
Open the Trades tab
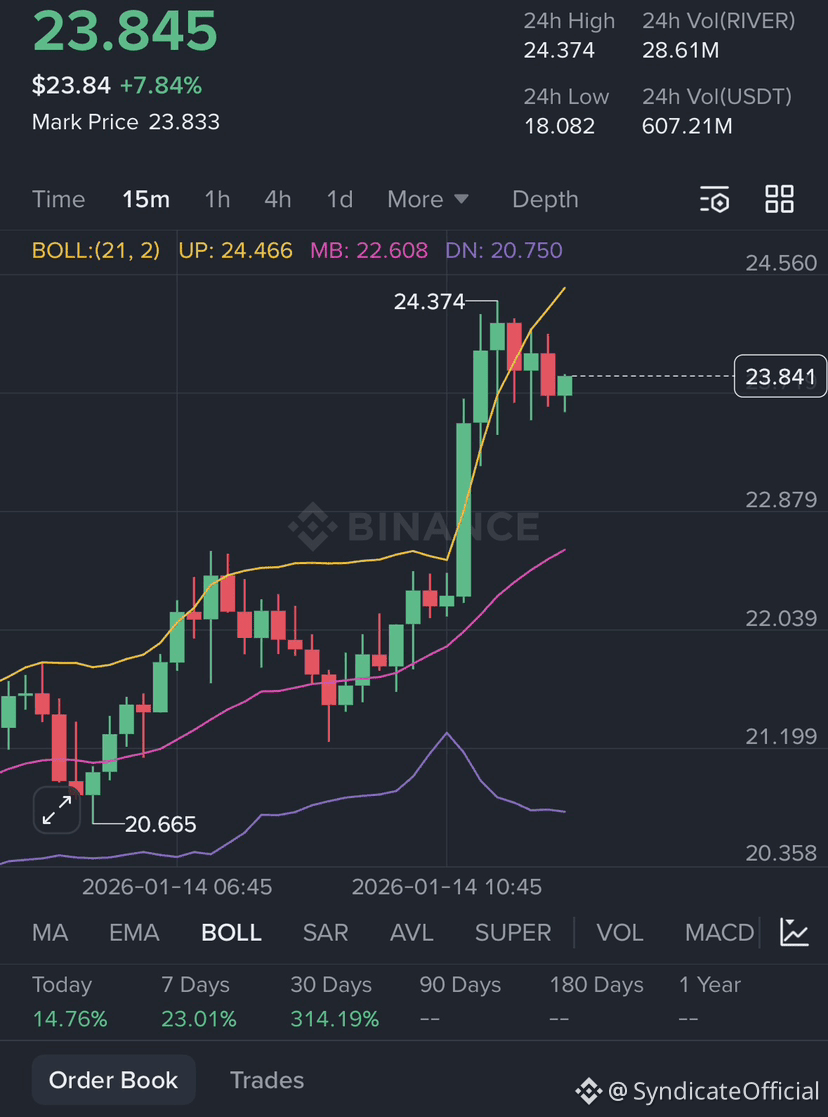[x=267, y=1080]
